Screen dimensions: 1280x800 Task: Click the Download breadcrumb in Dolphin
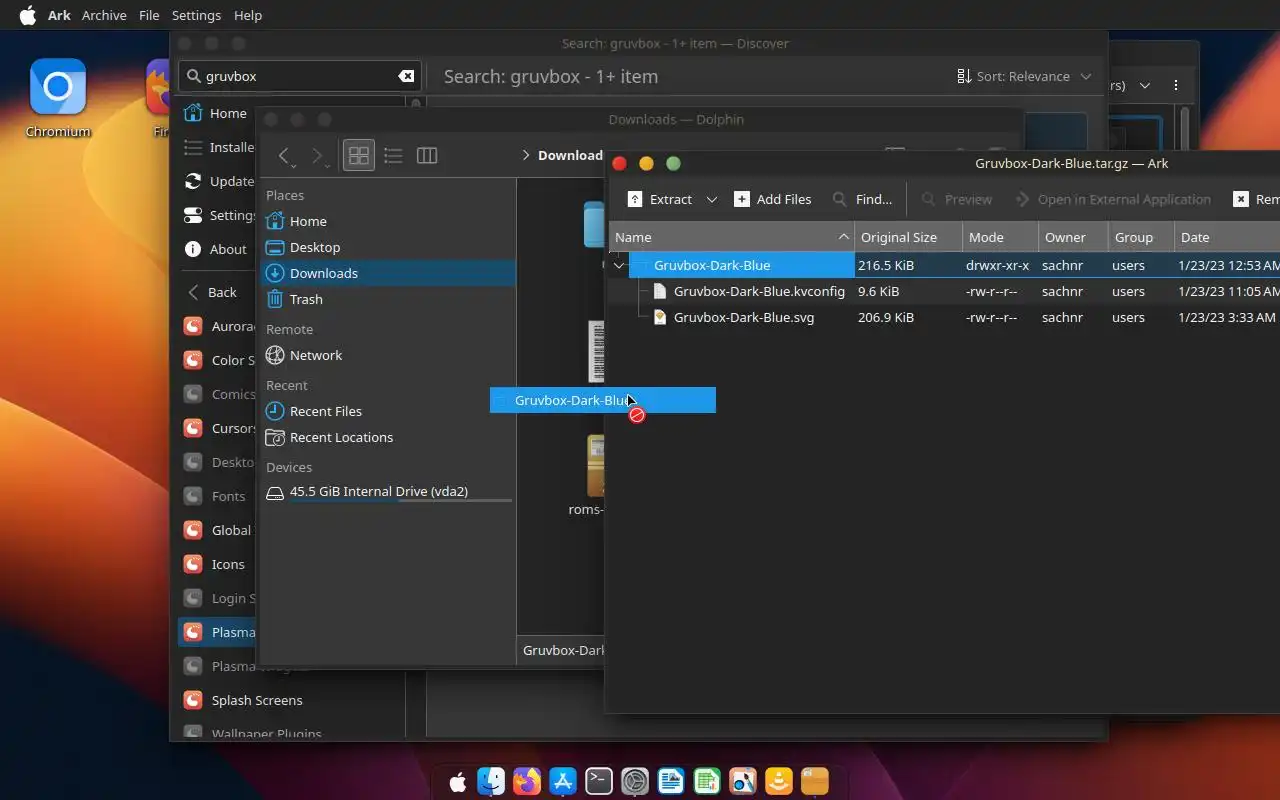(x=570, y=155)
